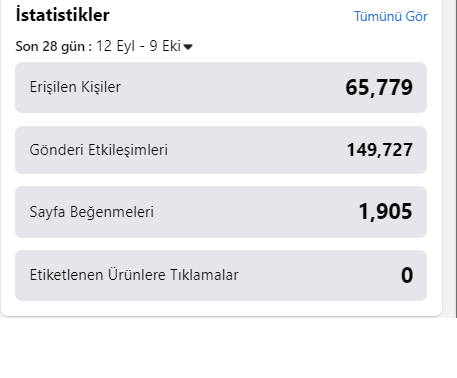Screen dimensions: 457x378
Task: Open the Gönderi Etkileşimleri statistic card
Action: coord(221,150)
